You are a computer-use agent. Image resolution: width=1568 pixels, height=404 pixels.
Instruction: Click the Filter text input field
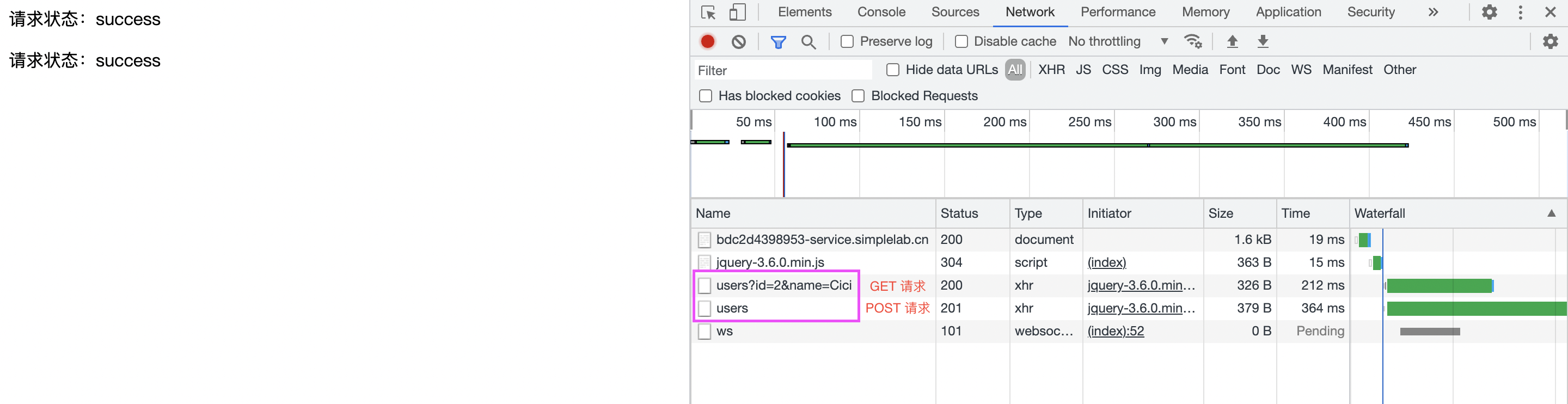coord(783,71)
